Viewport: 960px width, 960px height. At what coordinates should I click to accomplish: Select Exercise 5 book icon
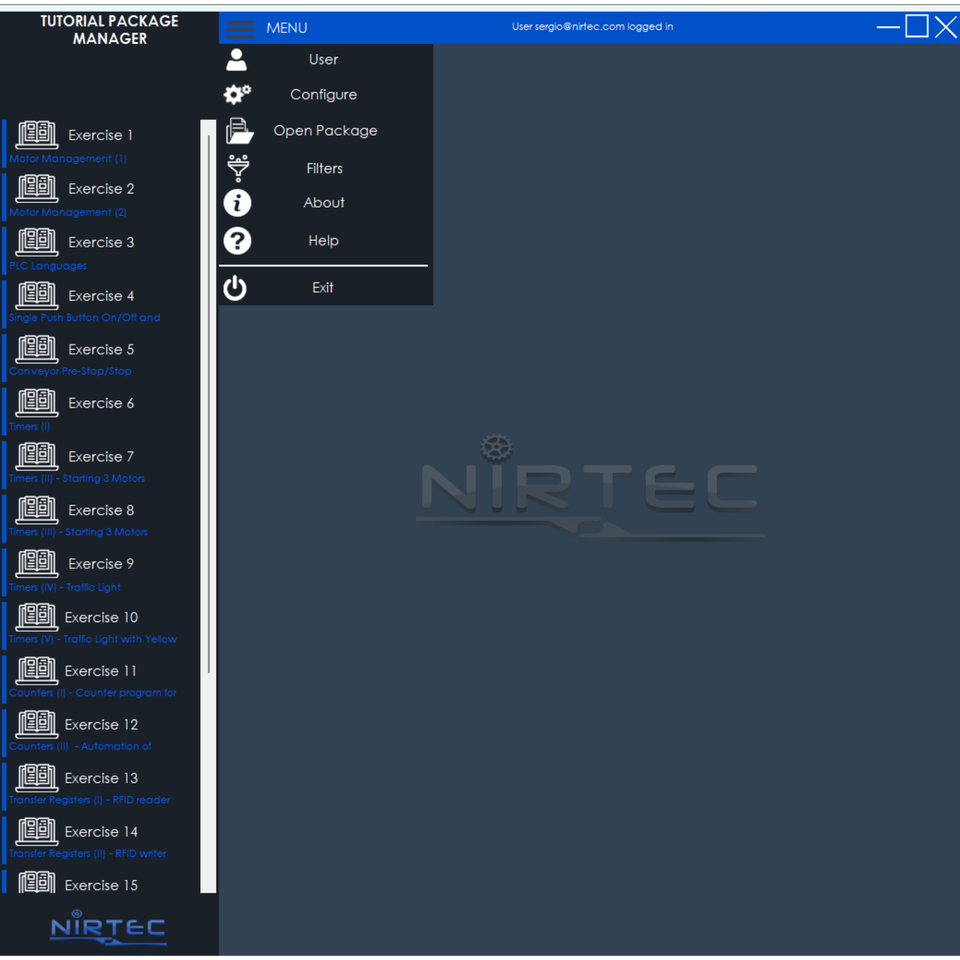[x=37, y=349]
